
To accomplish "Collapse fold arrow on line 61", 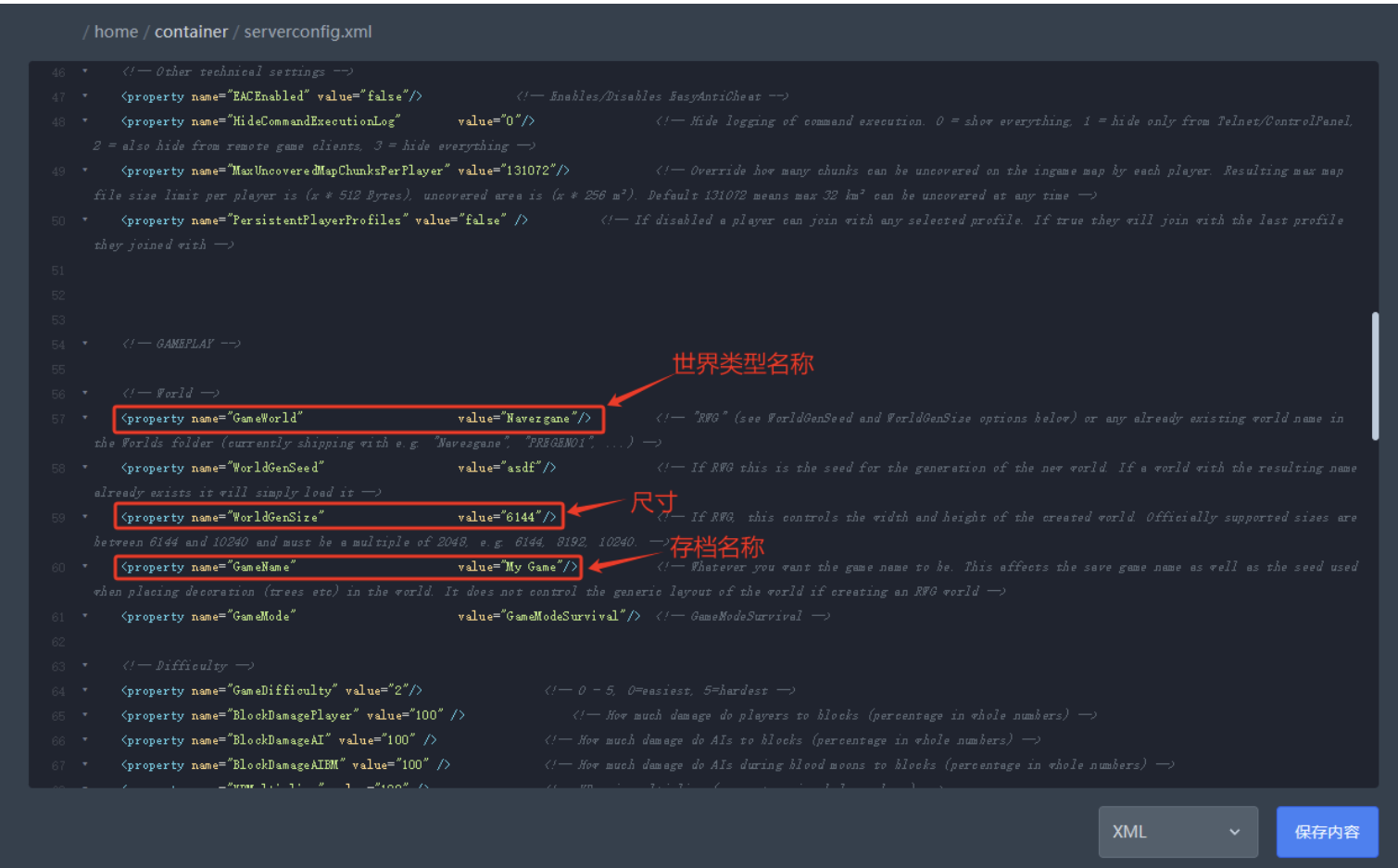I will coord(84,616).
